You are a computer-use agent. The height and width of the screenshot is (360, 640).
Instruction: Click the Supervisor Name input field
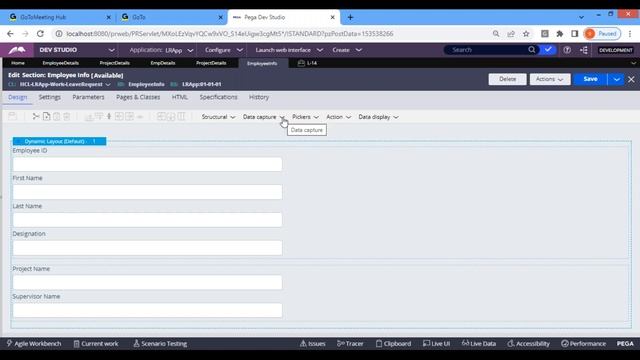point(147,310)
